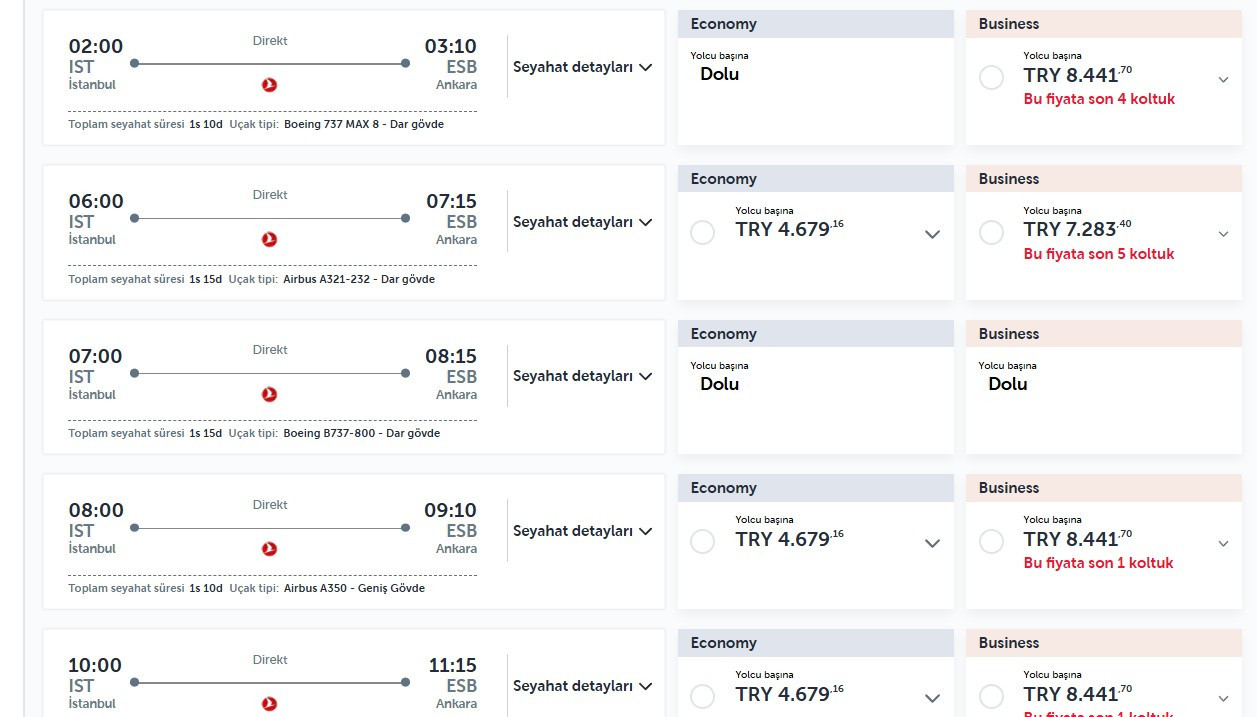Click Turkish Airlines logo on 06:00 flight

(x=269, y=240)
